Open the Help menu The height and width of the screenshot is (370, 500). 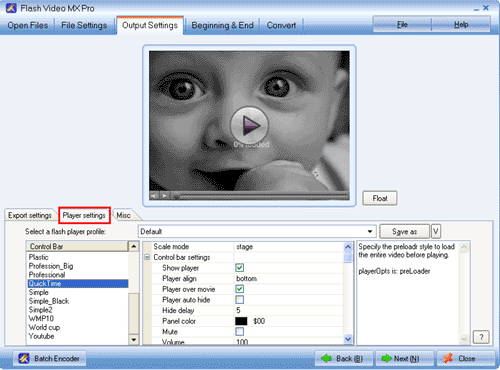pyautogui.click(x=461, y=24)
